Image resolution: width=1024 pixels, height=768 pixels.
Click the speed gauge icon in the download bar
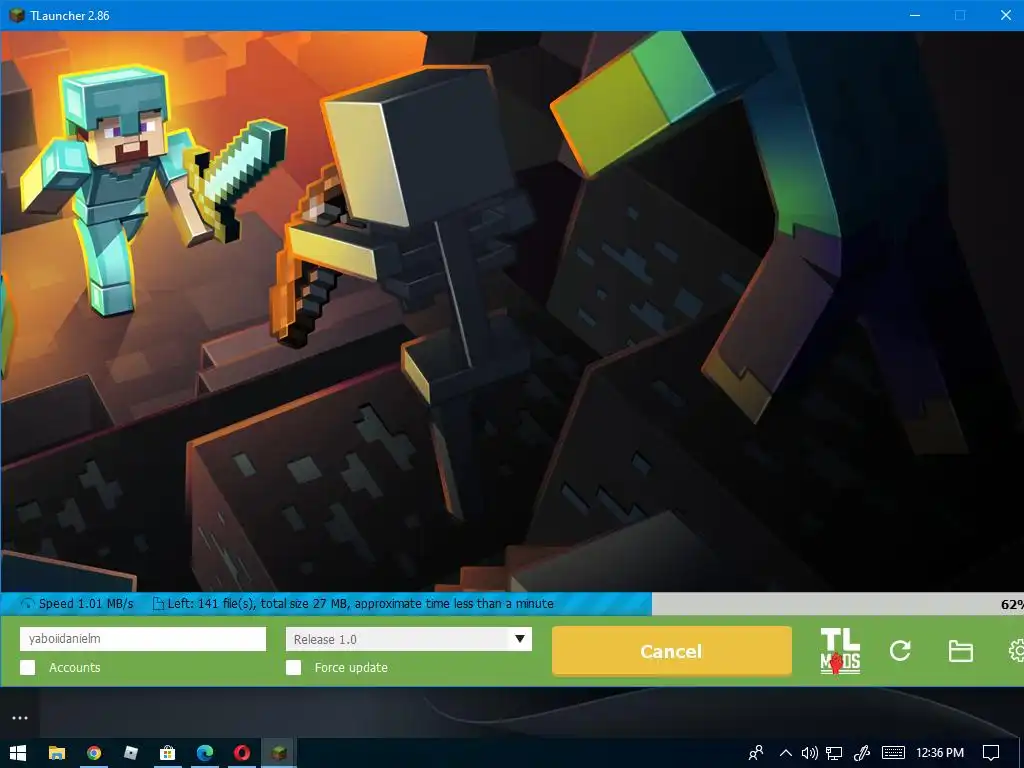point(27,603)
